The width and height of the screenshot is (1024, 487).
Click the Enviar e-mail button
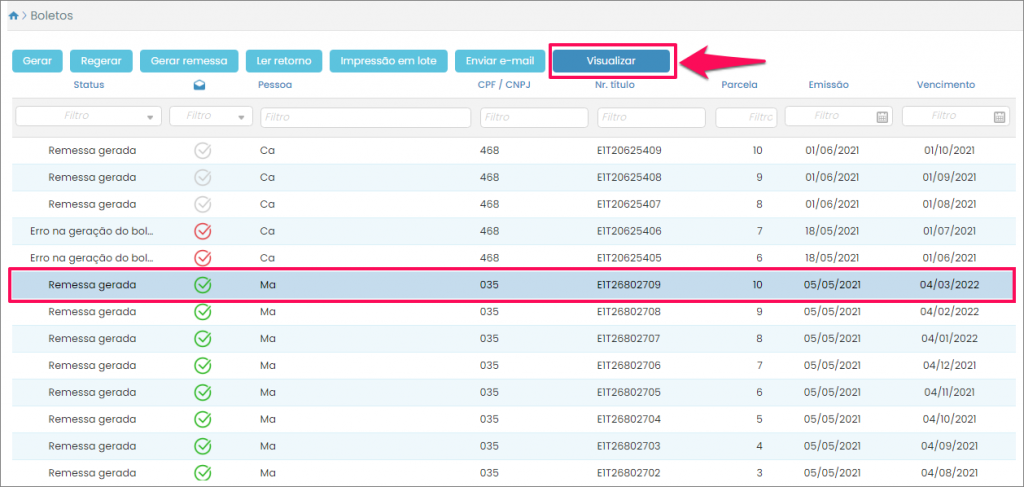pos(500,61)
